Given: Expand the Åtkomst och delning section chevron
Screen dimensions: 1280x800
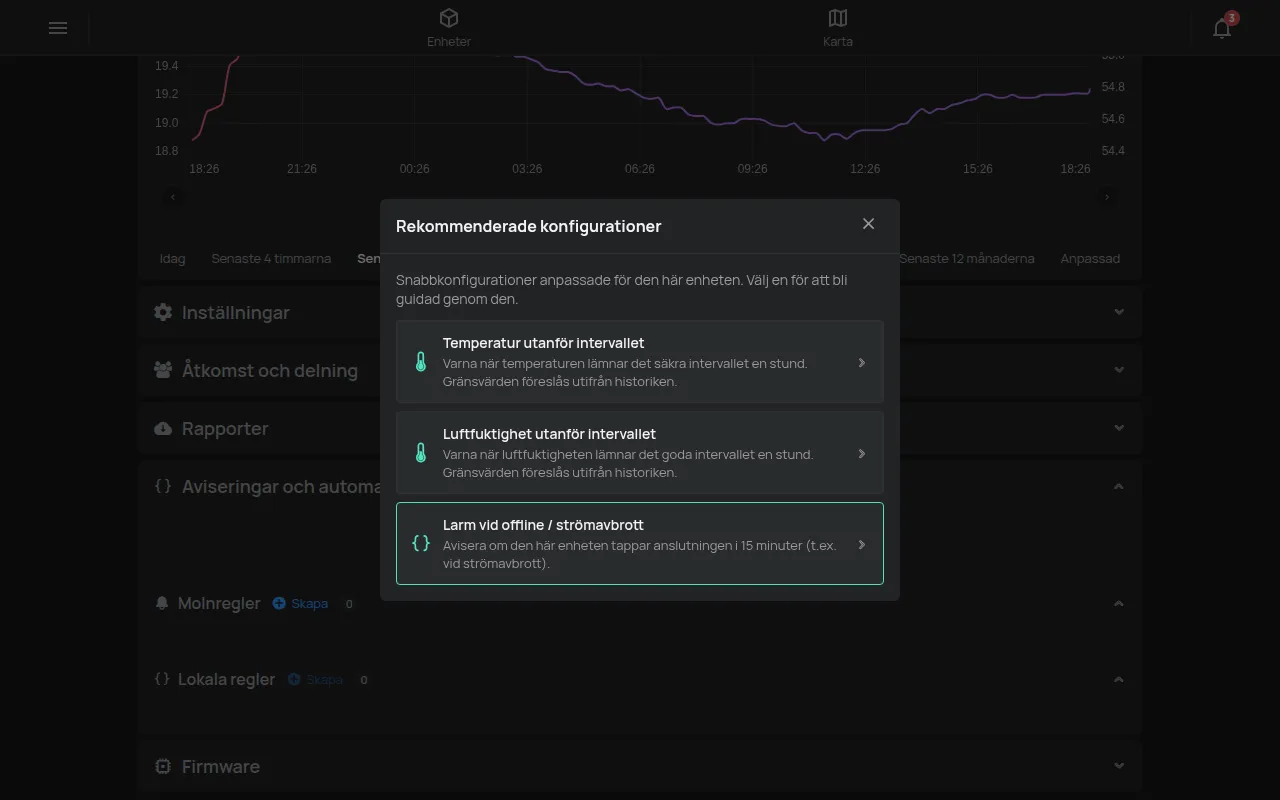Looking at the screenshot, I should (x=1119, y=370).
